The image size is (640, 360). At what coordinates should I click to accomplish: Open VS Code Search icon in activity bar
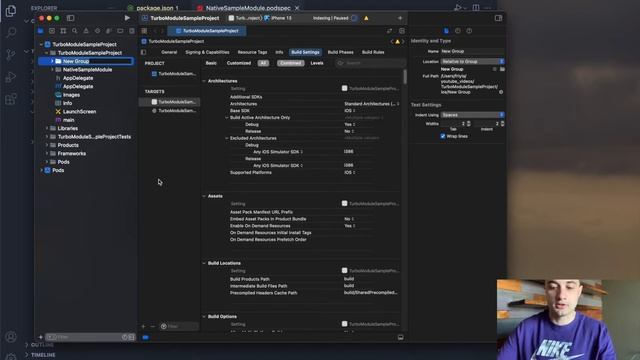11,33
